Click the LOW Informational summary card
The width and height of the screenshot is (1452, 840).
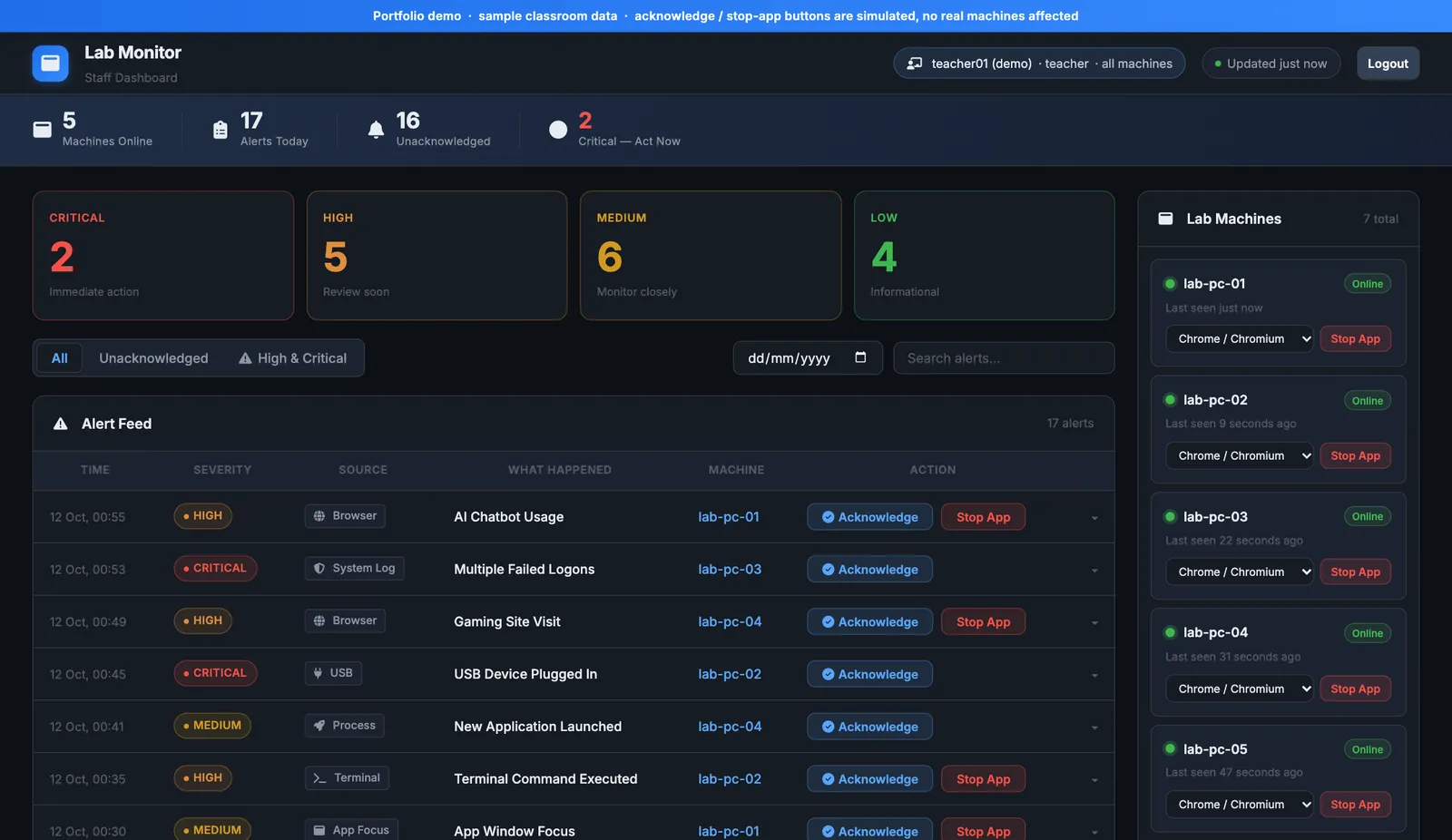pyautogui.click(x=985, y=256)
